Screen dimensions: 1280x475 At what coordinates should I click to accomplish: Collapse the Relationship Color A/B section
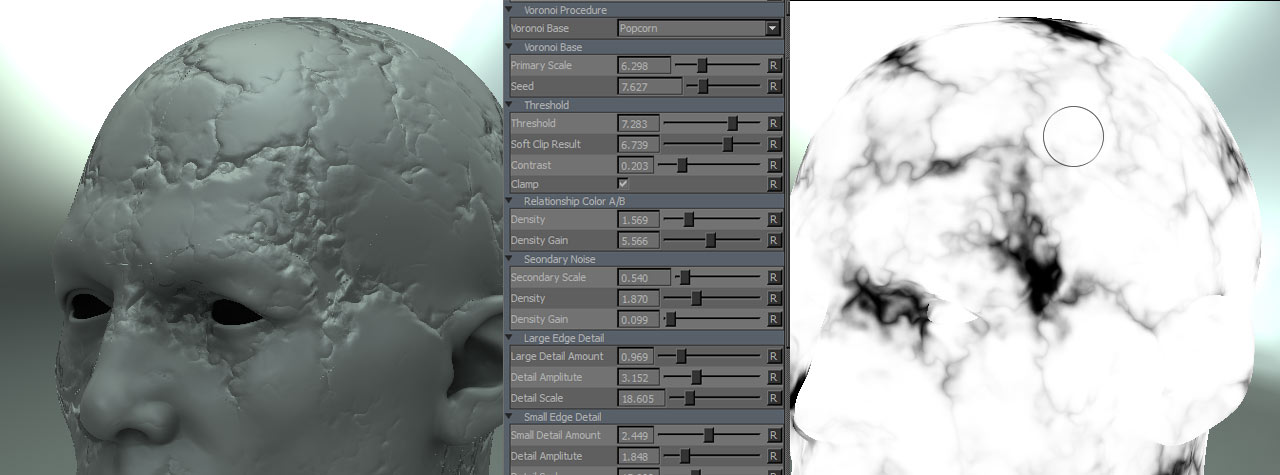click(516, 201)
